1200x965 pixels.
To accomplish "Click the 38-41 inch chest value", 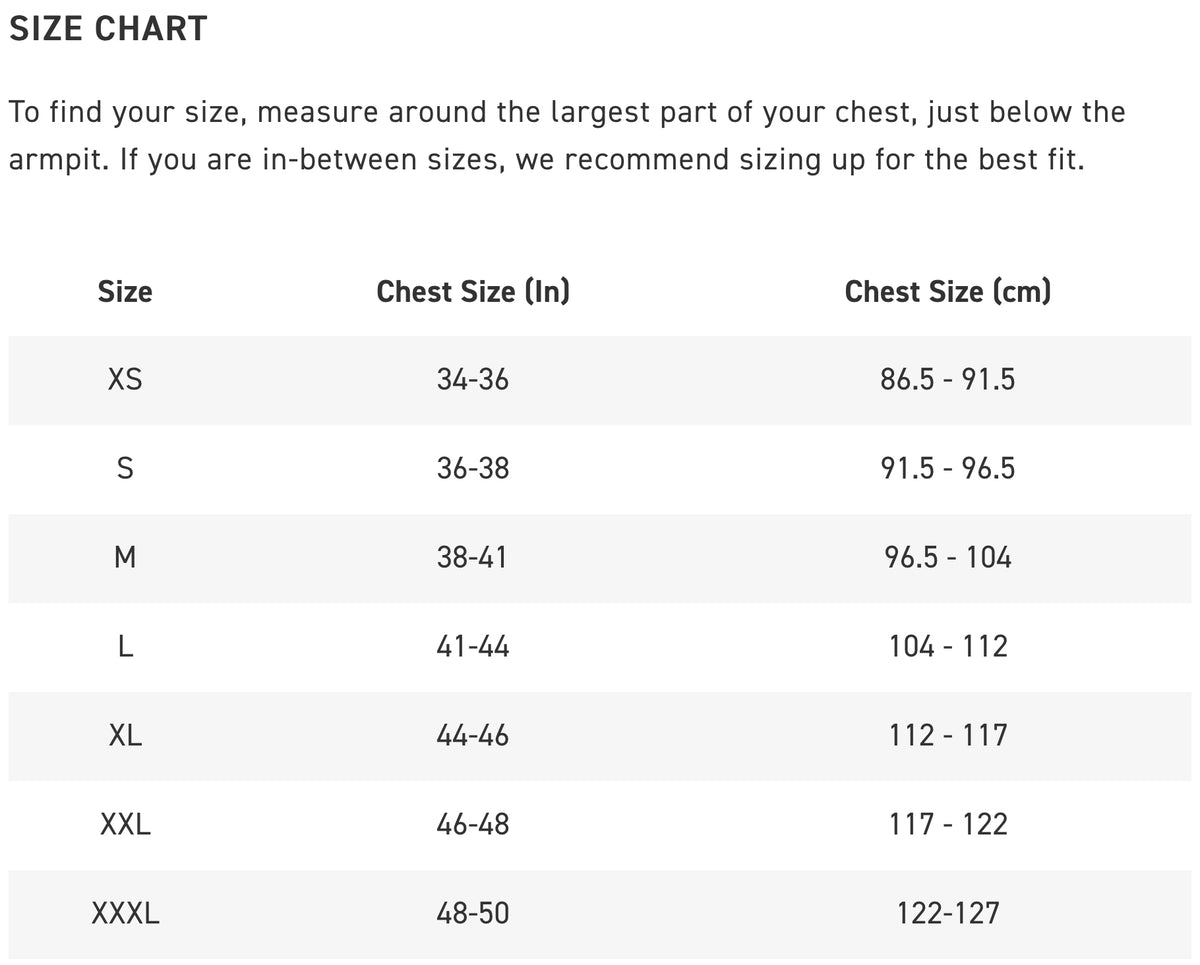I will [x=473, y=557].
